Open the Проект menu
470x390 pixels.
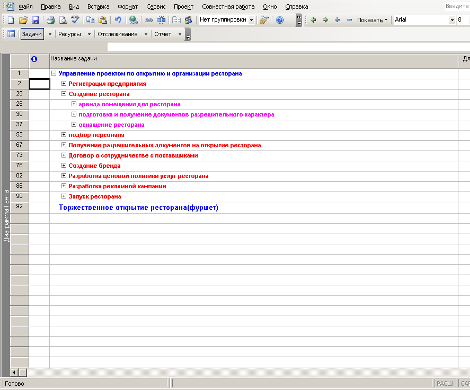[183, 7]
